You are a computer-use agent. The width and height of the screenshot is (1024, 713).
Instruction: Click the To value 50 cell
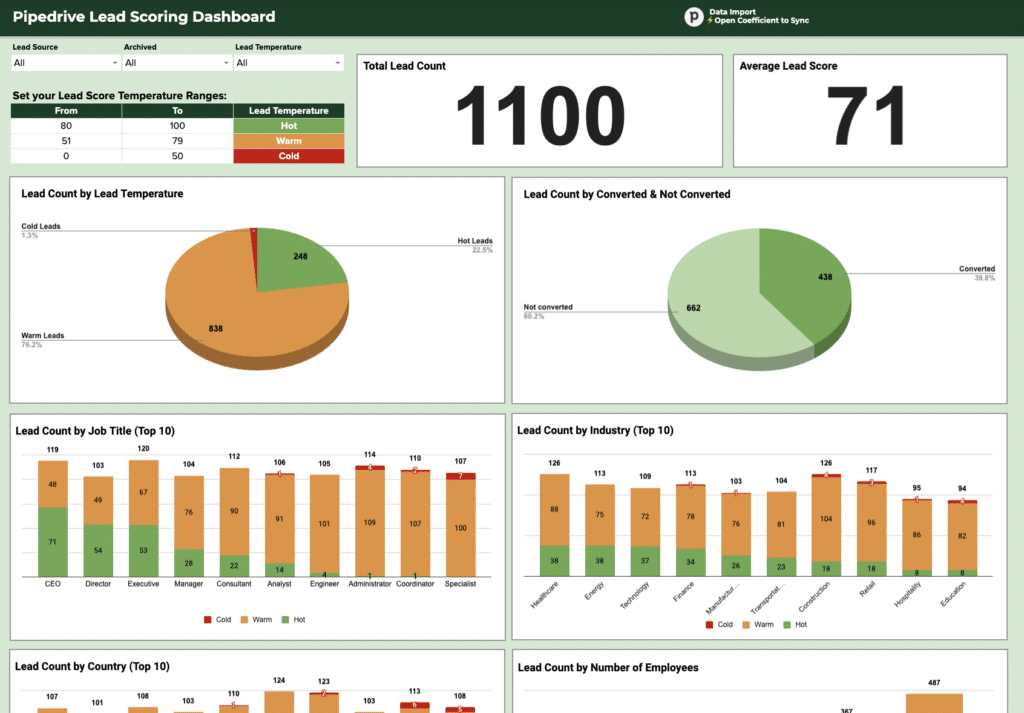[177, 156]
